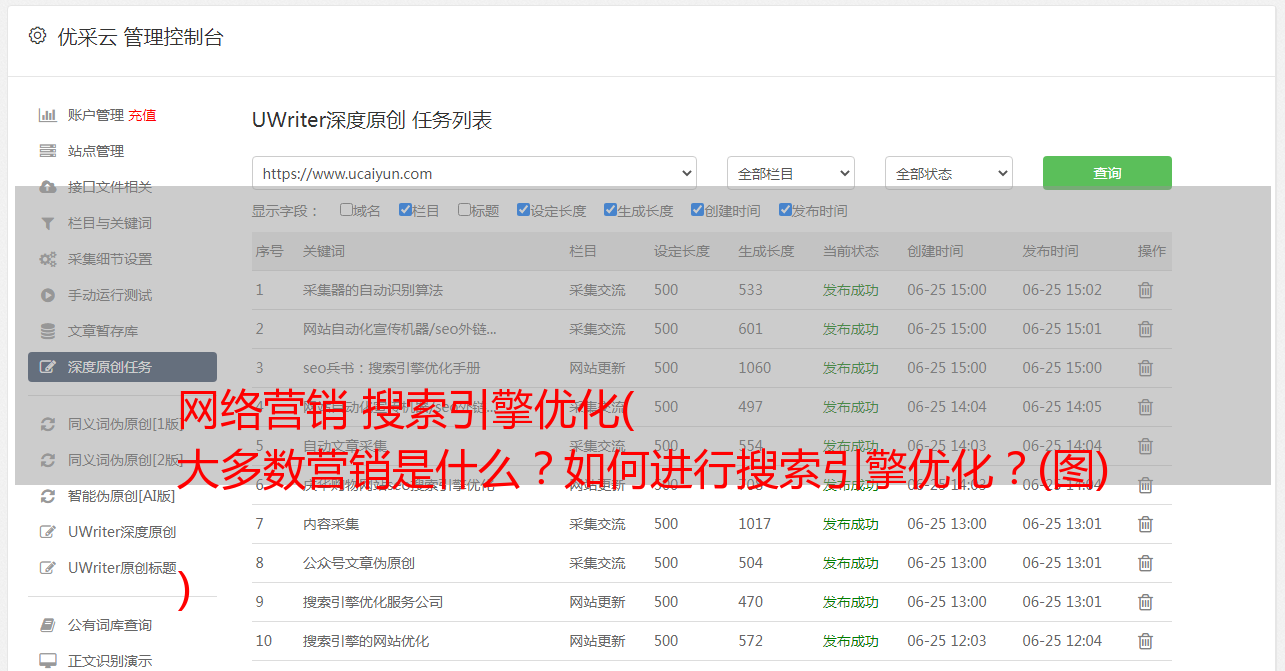Screen dimensions: 1285x671
Task: Click the edit icon beside UWriter深度原创
Action: [47, 532]
